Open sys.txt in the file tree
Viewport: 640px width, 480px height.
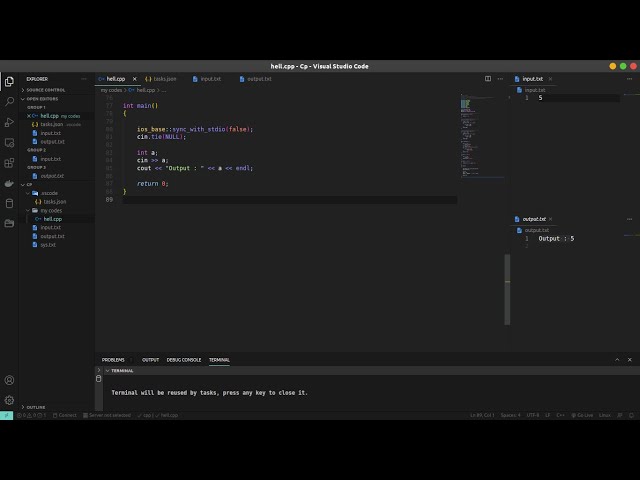click(x=48, y=245)
